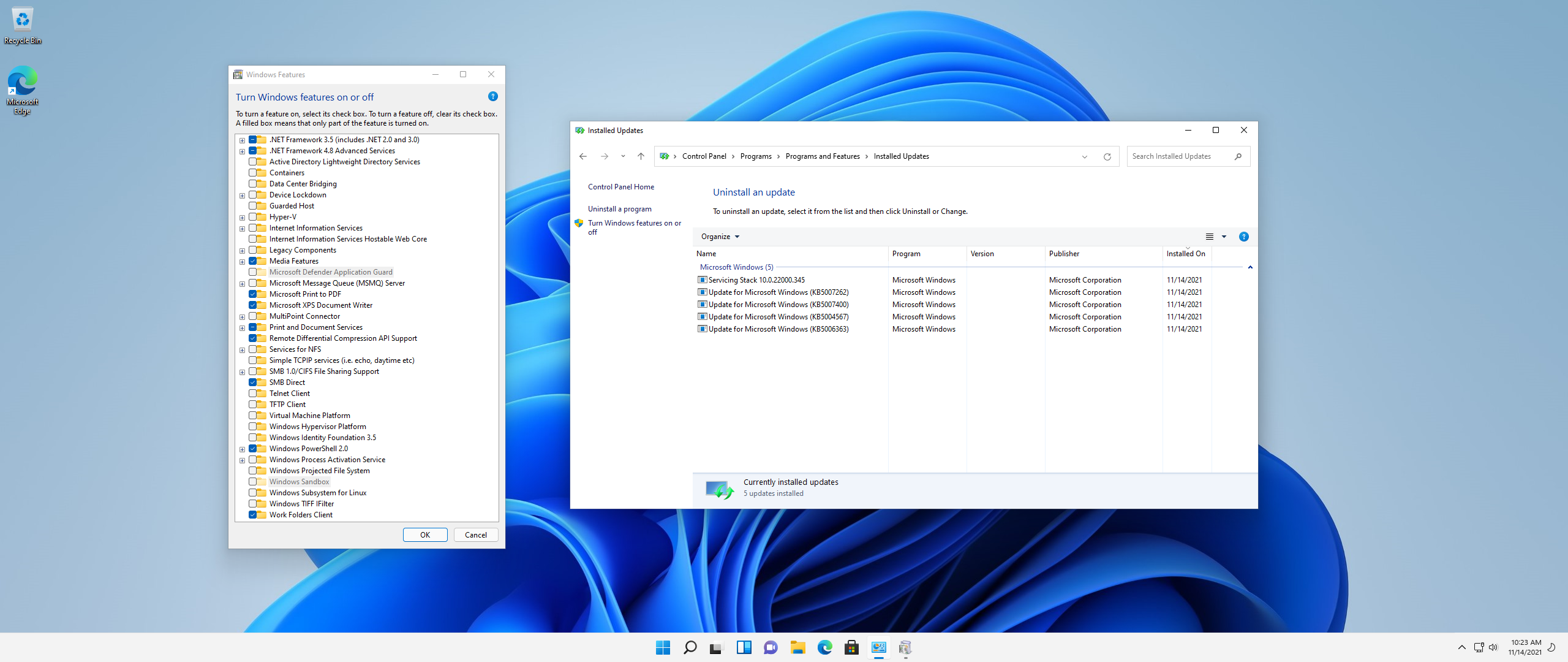Uncheck the Work Folders Client feature
The width and height of the screenshot is (1568, 662).
point(252,515)
